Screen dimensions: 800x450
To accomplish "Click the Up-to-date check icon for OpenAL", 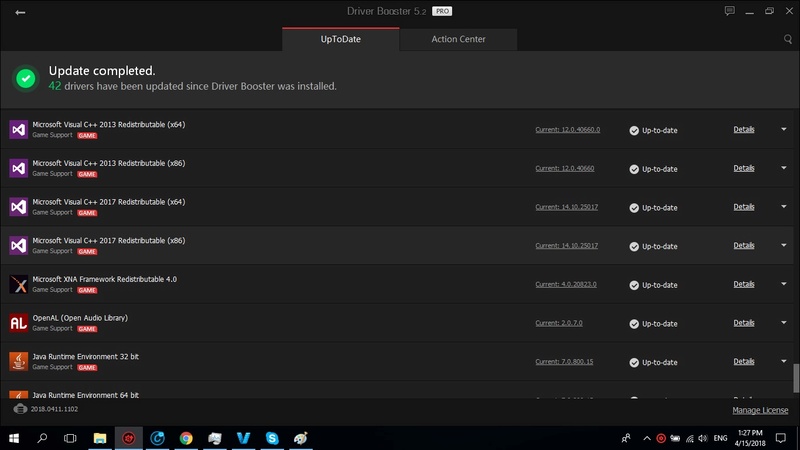I will click(634, 324).
